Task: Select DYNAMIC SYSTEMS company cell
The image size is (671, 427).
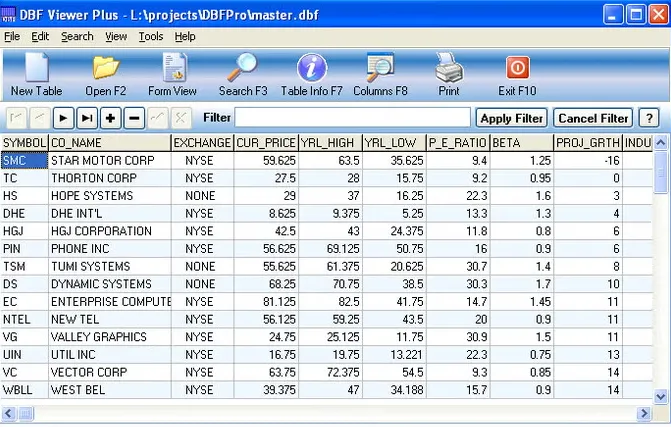Action: point(110,284)
